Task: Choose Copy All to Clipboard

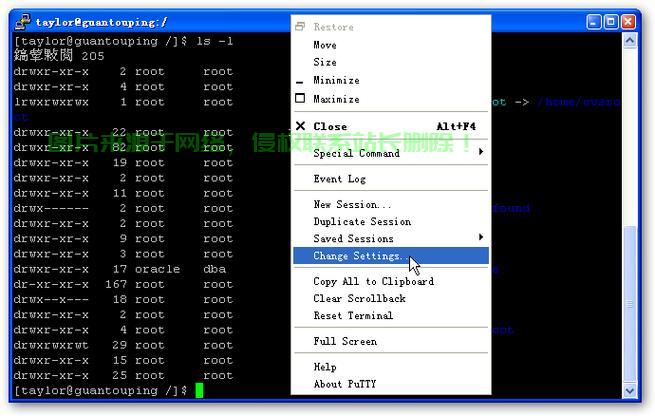Action: point(391,282)
